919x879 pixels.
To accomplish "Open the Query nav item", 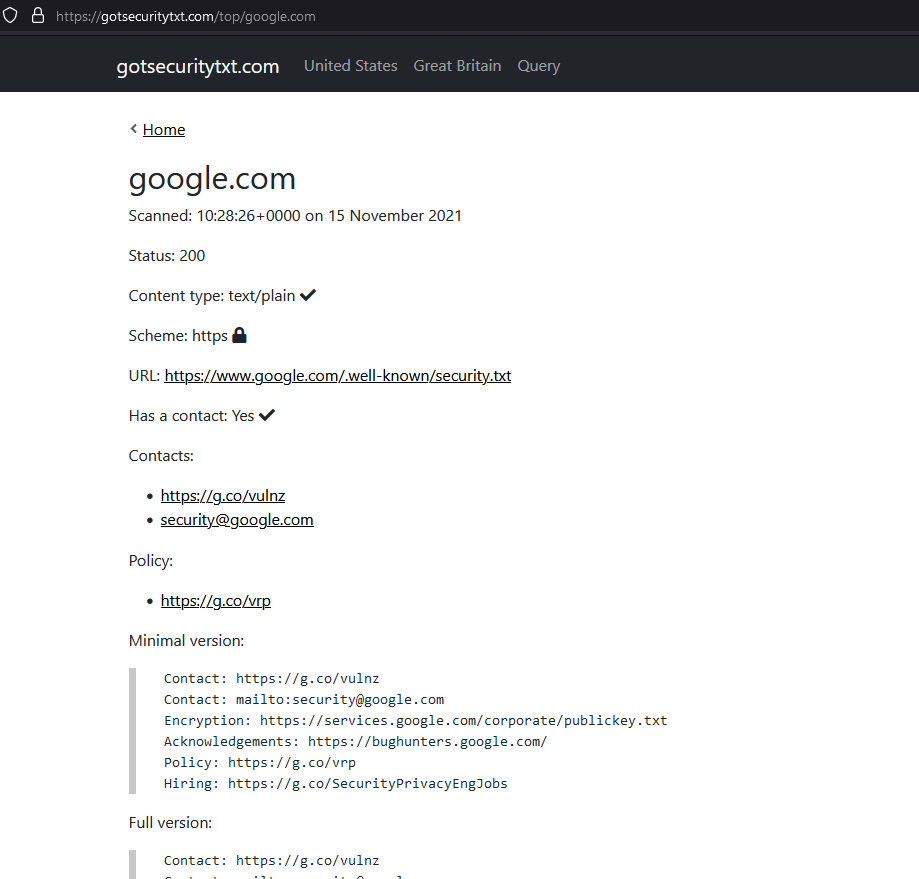I will pos(539,66).
